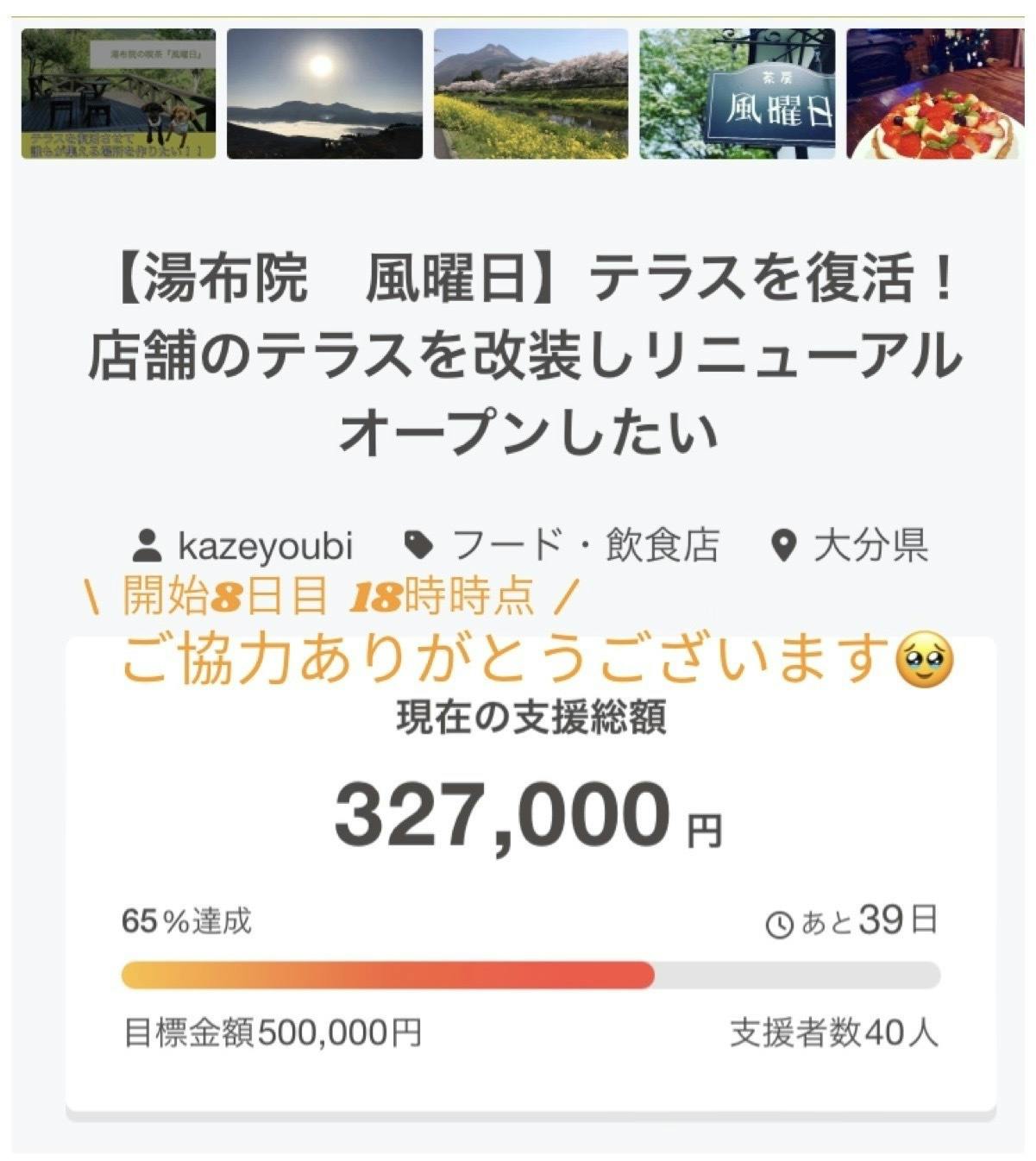Click the person icon beside kazeyoubi
This screenshot has width=1036, height=1161.
tap(148, 546)
